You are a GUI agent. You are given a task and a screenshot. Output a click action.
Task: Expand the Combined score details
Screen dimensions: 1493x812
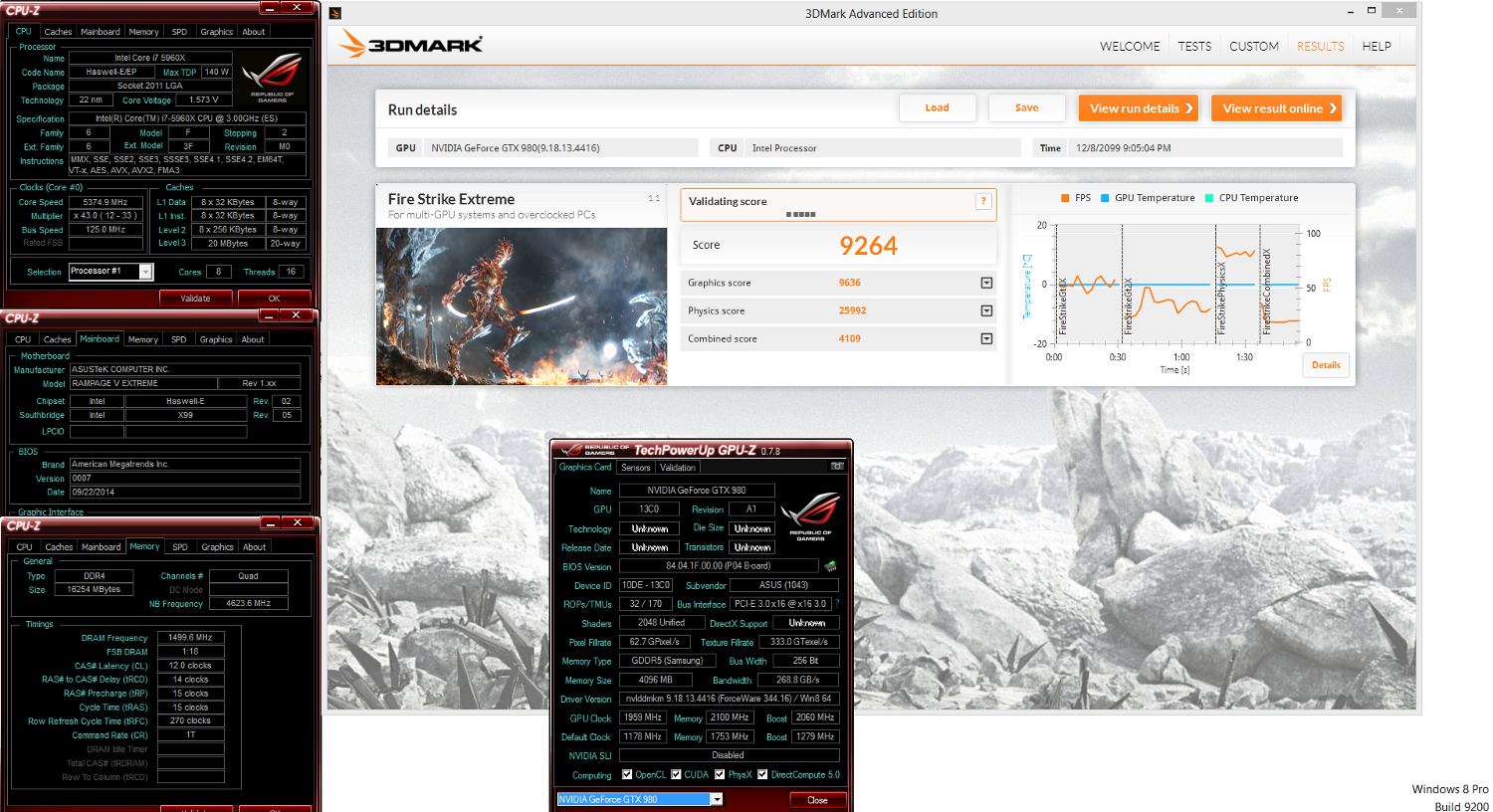[986, 338]
